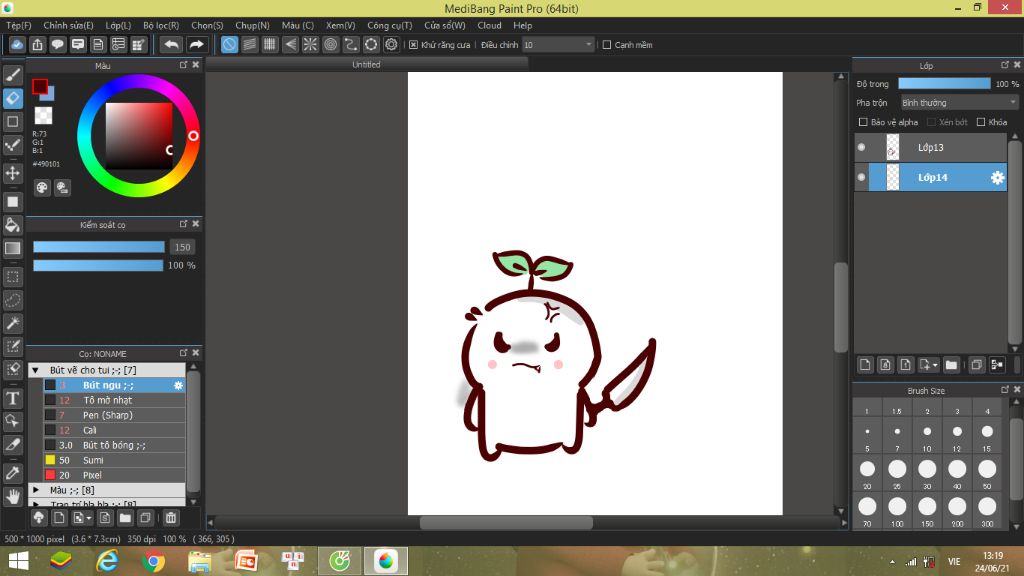Viewport: 1024px width, 576px height.
Task: Select the Move tool
Action: coord(13,173)
